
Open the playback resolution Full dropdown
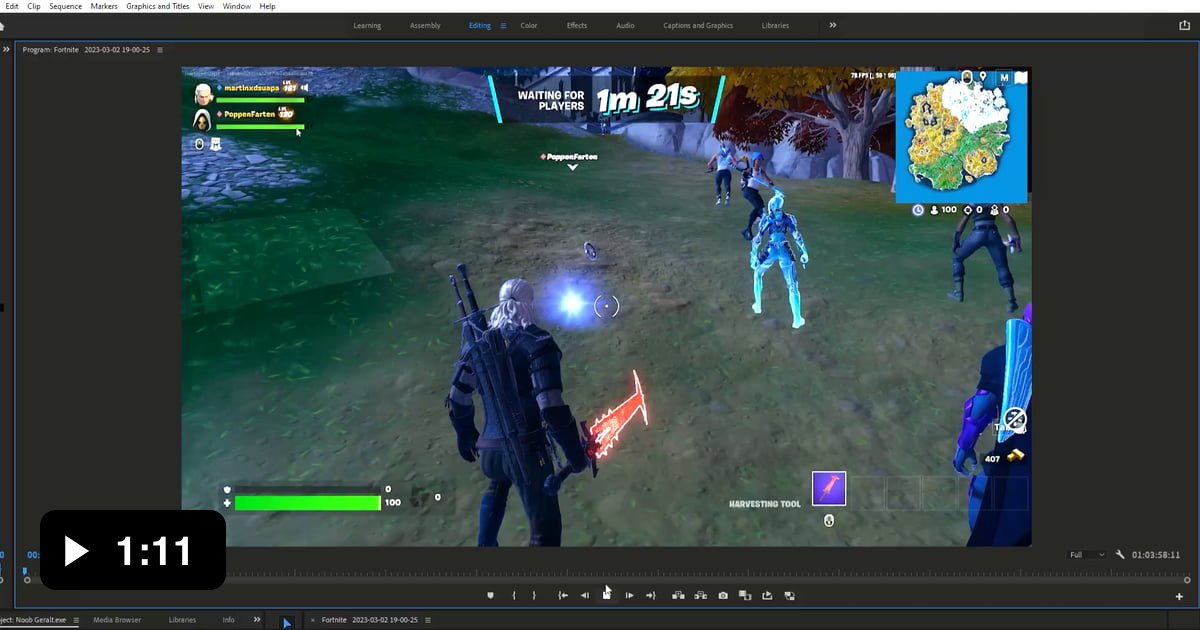[x=1086, y=554]
